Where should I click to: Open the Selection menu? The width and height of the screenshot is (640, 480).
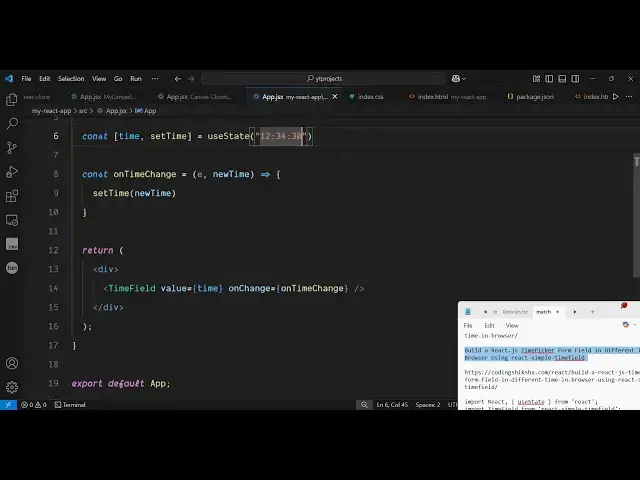pos(71,78)
